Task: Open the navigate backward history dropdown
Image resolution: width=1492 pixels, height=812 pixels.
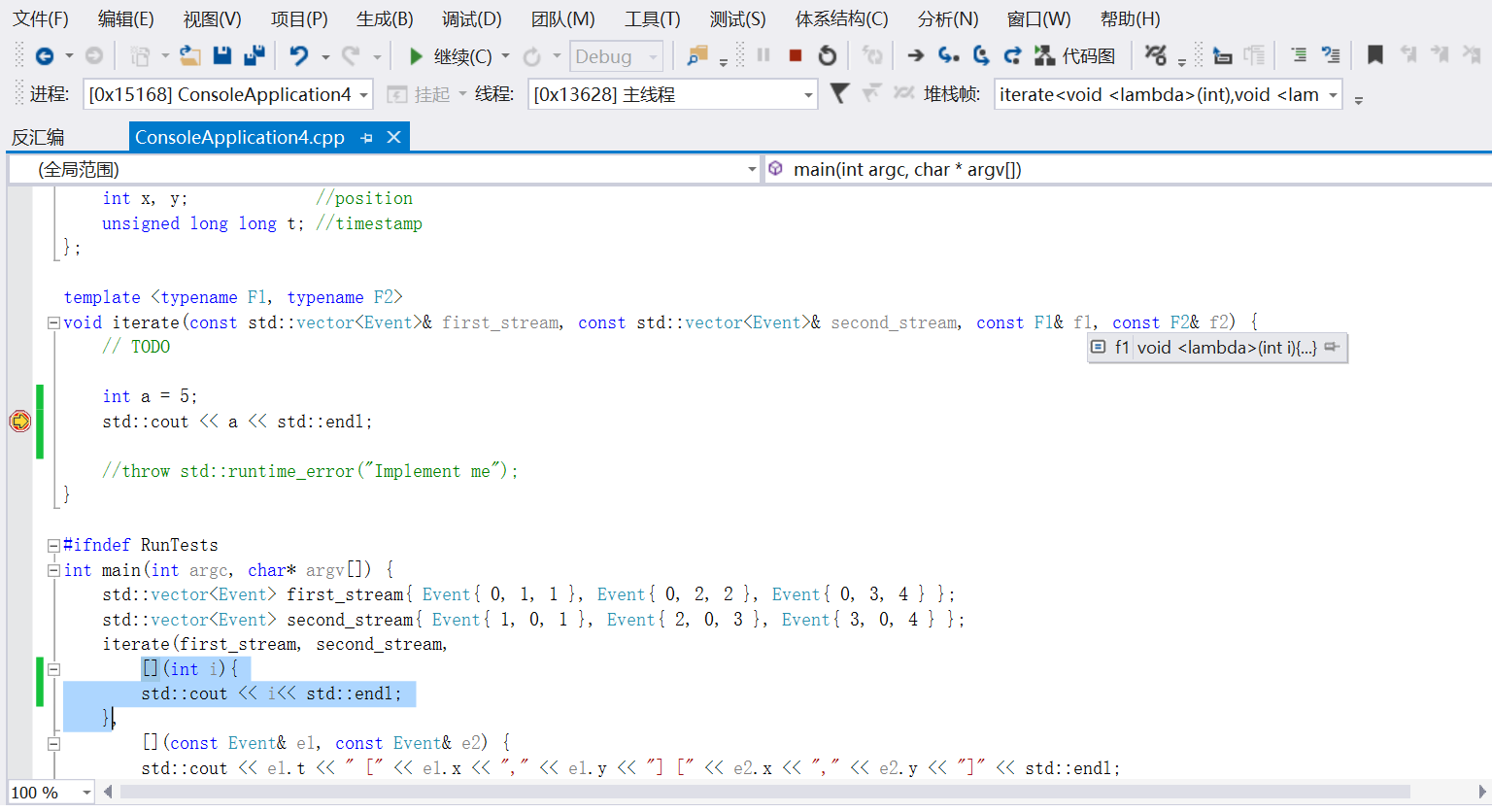Action: tap(69, 56)
